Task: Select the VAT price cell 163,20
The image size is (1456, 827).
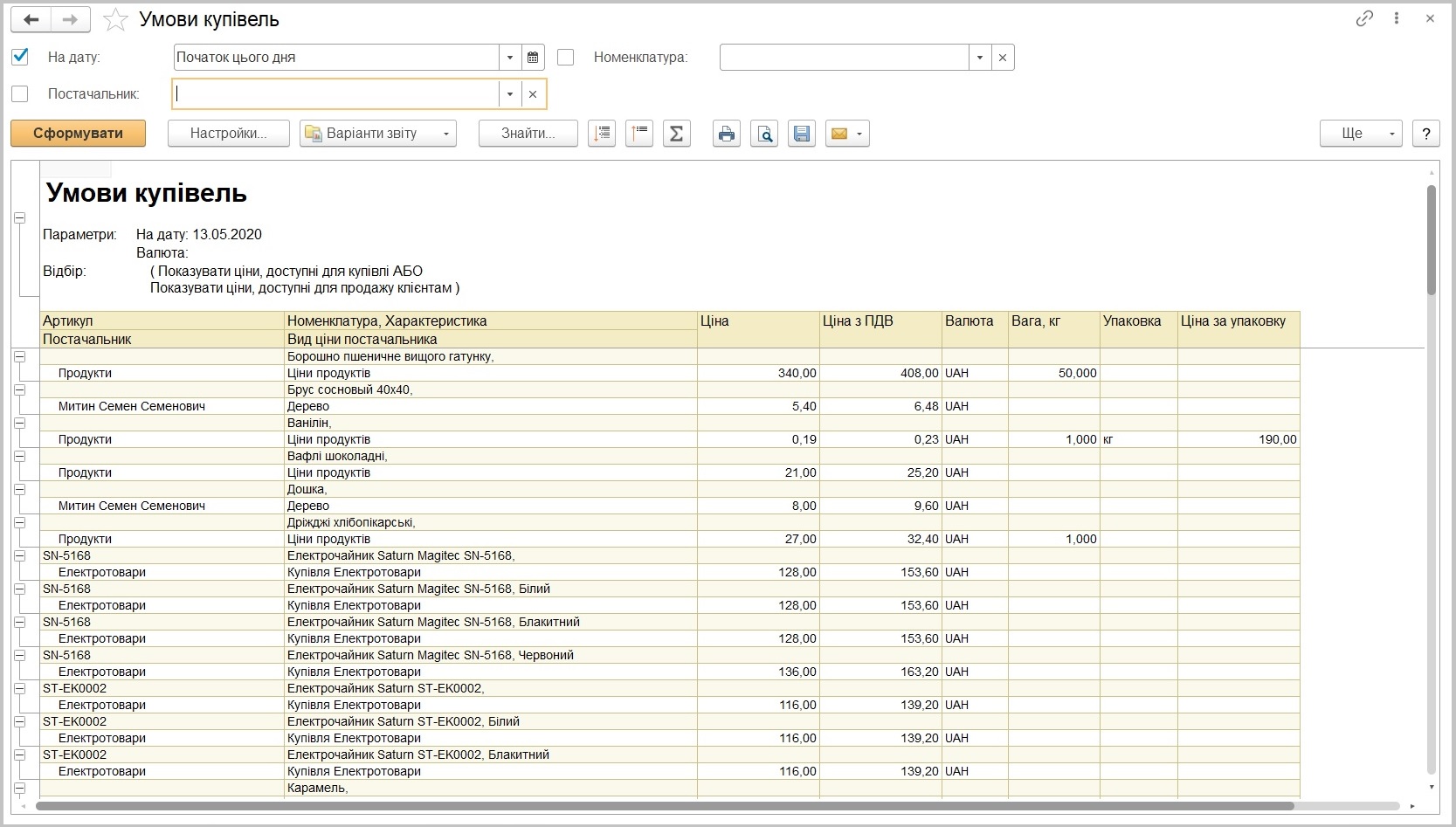Action: point(880,672)
